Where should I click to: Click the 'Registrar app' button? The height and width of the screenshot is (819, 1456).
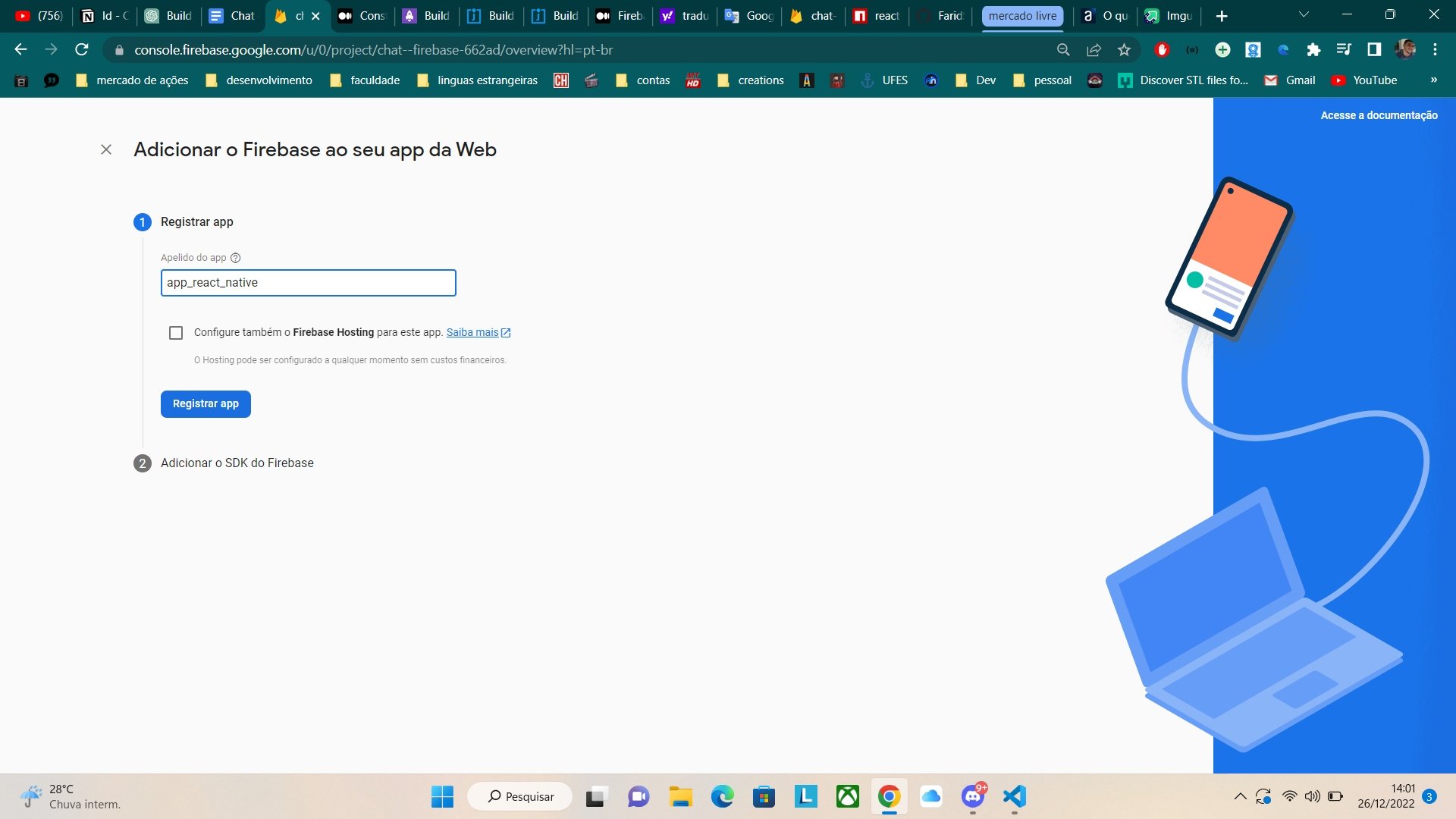pyautogui.click(x=205, y=404)
